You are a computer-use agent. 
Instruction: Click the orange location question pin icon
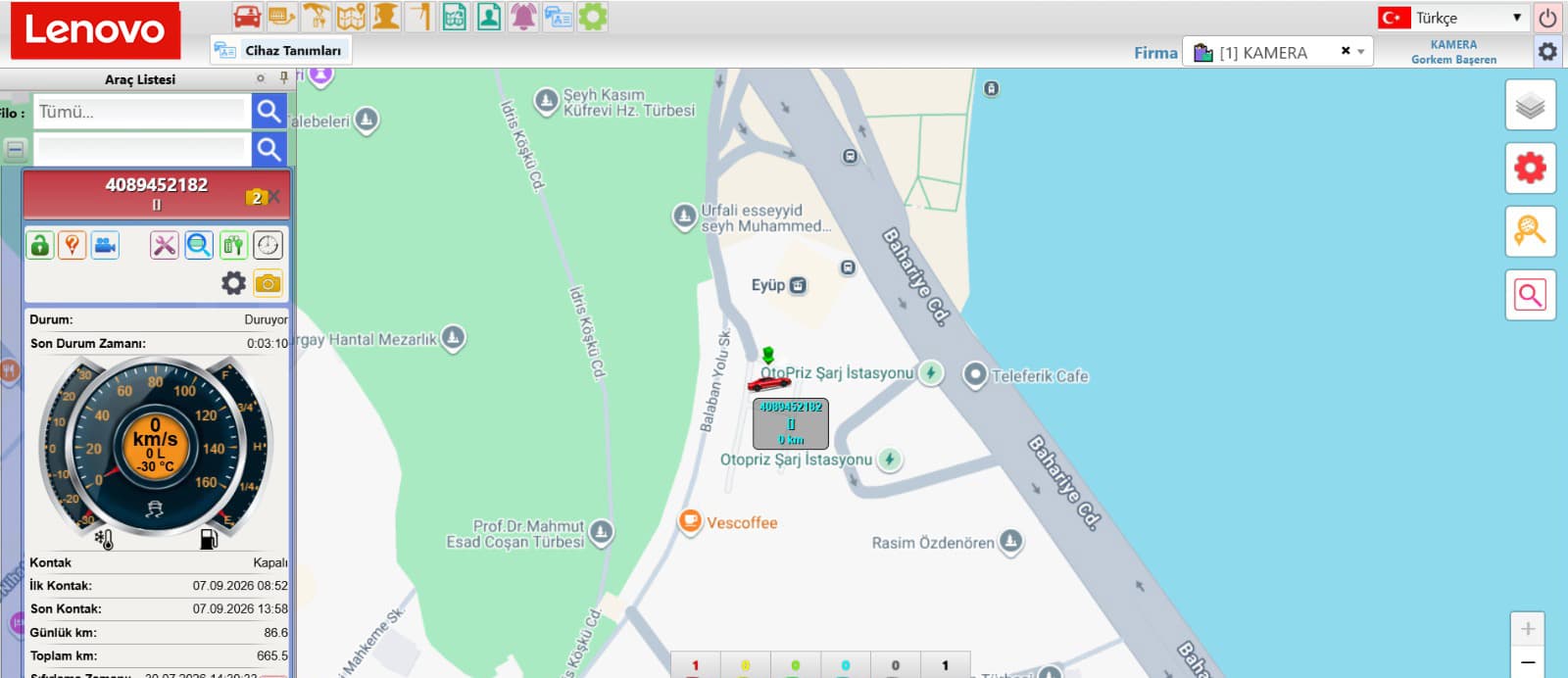[x=72, y=245]
